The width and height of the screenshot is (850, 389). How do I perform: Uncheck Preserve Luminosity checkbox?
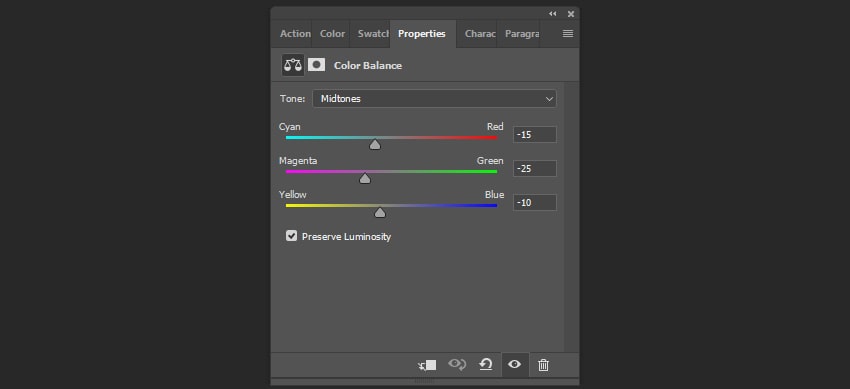point(292,236)
